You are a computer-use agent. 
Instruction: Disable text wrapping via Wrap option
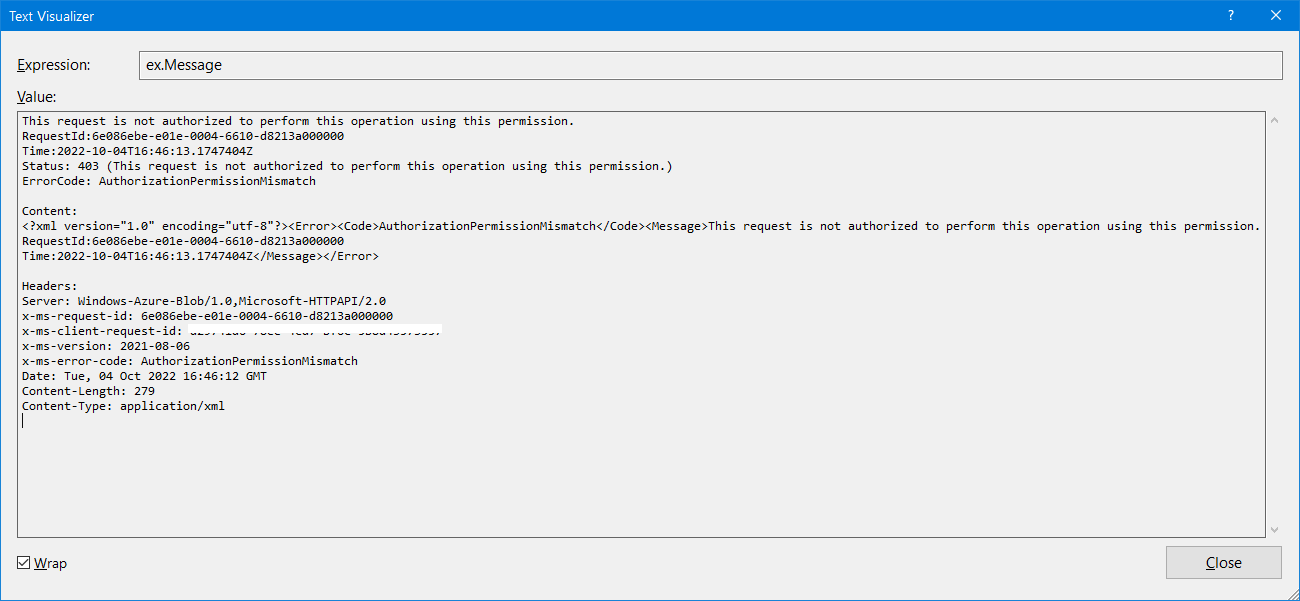click(22, 562)
